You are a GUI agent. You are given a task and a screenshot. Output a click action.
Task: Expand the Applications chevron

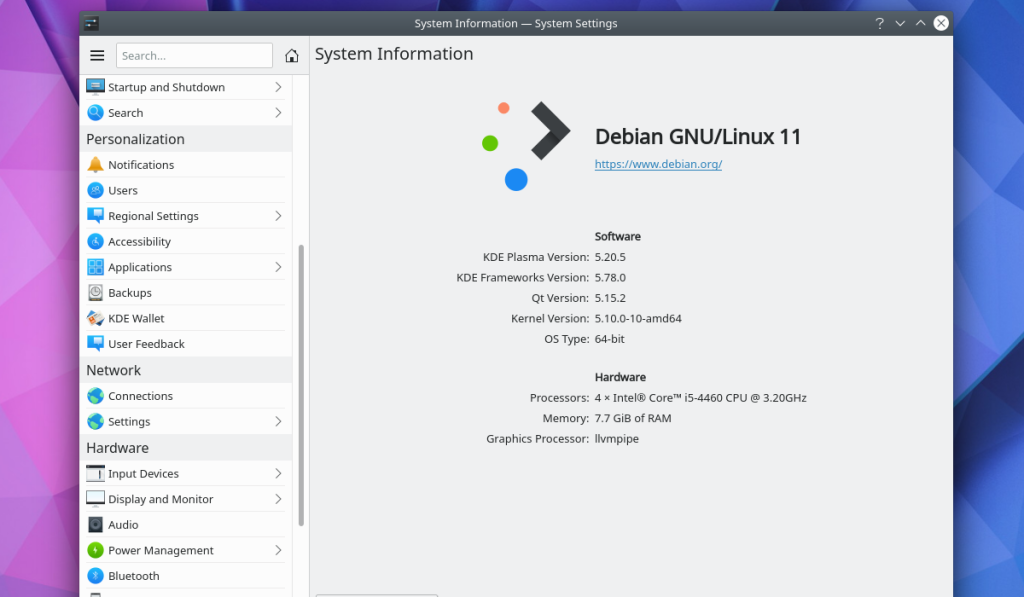pos(278,266)
